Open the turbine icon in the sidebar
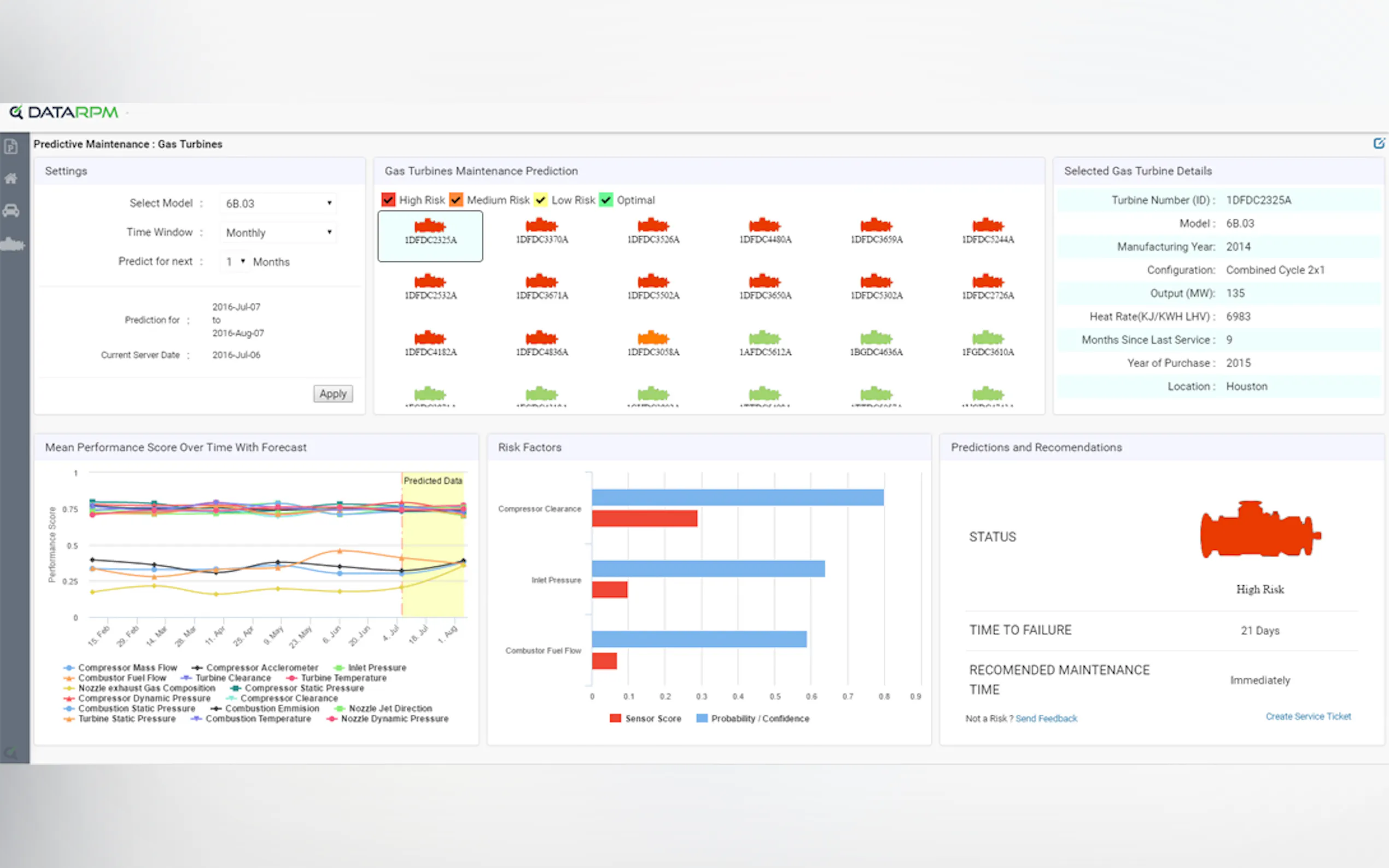 point(12,245)
